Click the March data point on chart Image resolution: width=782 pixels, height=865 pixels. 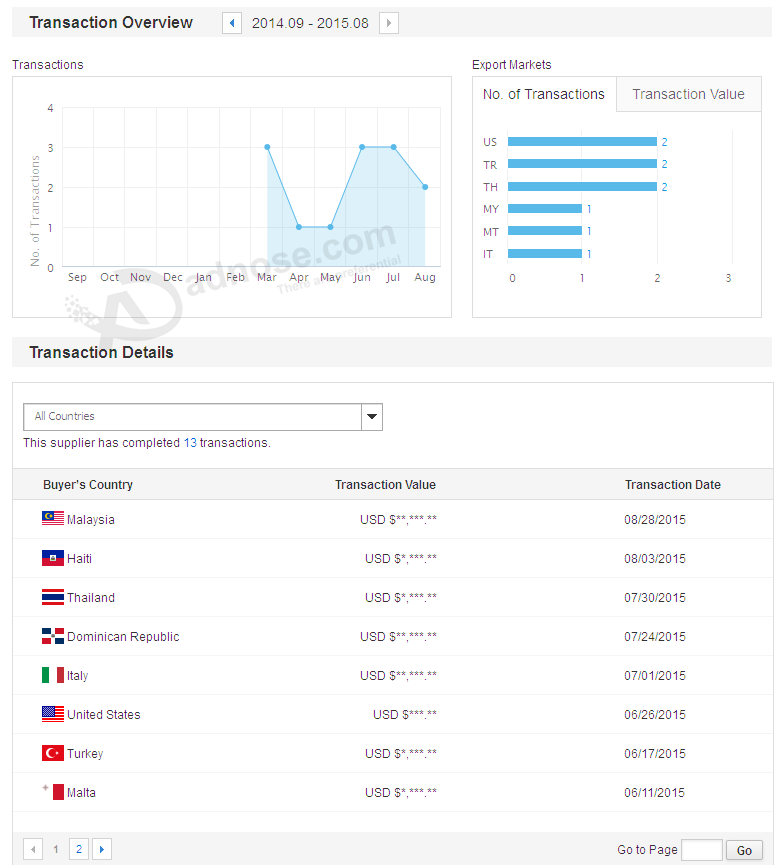click(267, 147)
